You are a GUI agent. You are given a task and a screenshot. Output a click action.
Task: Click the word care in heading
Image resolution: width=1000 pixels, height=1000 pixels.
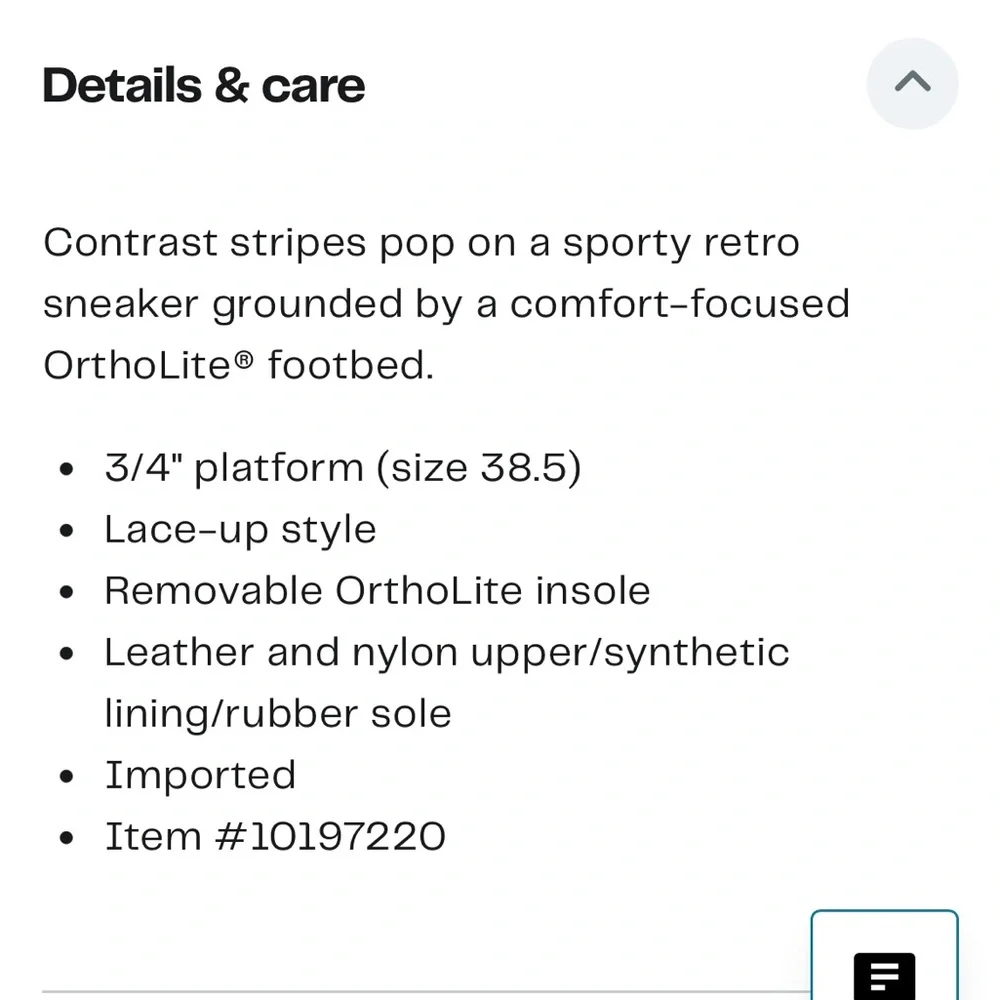pyautogui.click(x=313, y=86)
